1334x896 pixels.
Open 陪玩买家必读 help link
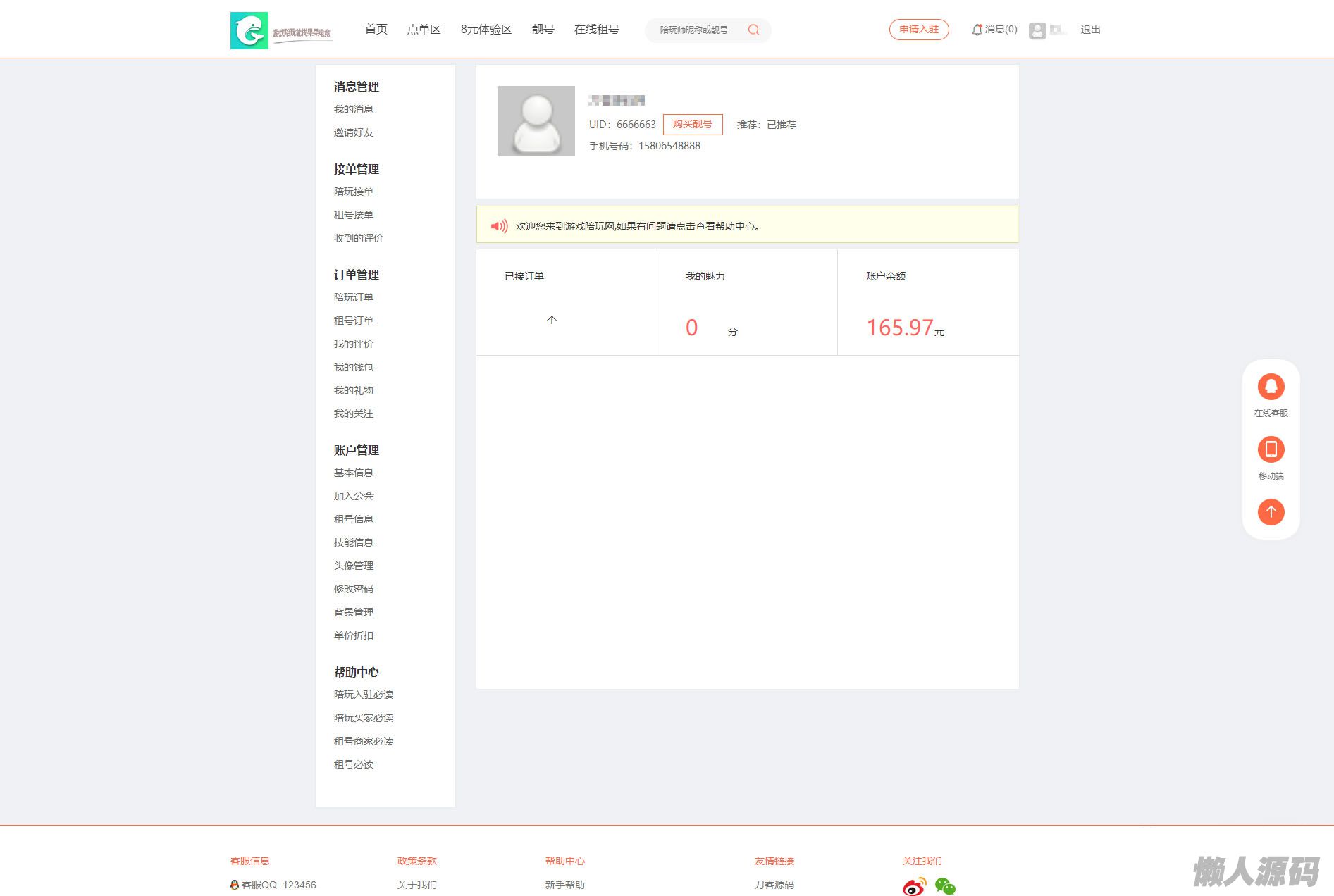pyautogui.click(x=364, y=718)
